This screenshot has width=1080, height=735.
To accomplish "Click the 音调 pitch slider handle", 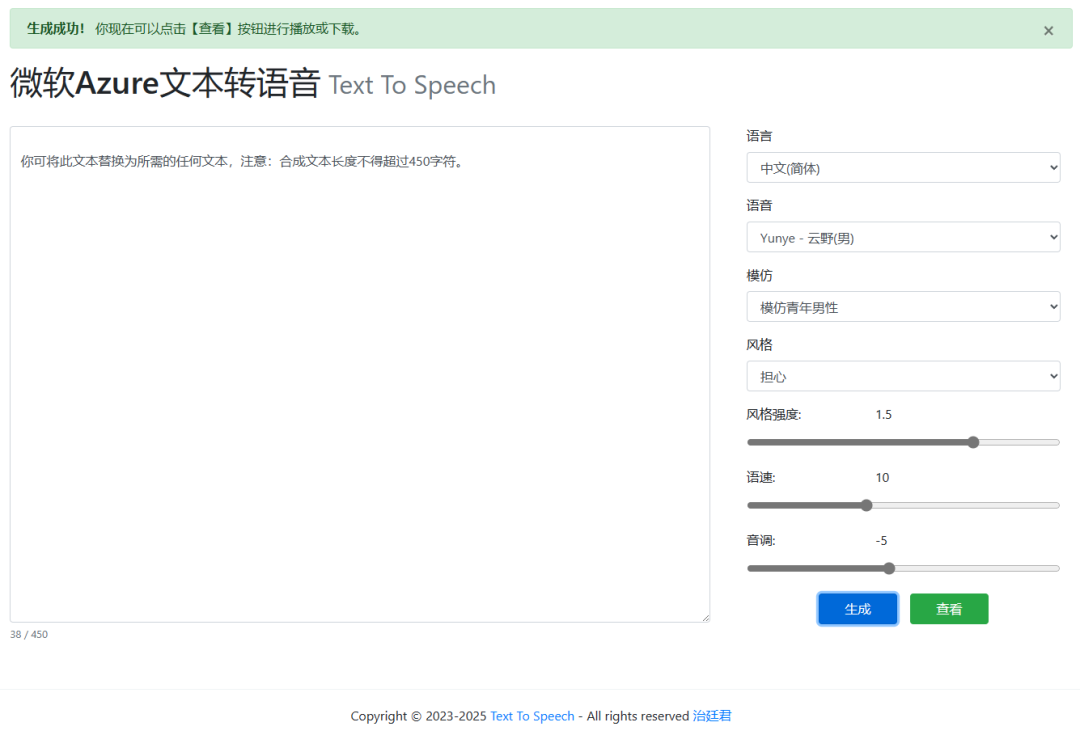I will point(889,568).
